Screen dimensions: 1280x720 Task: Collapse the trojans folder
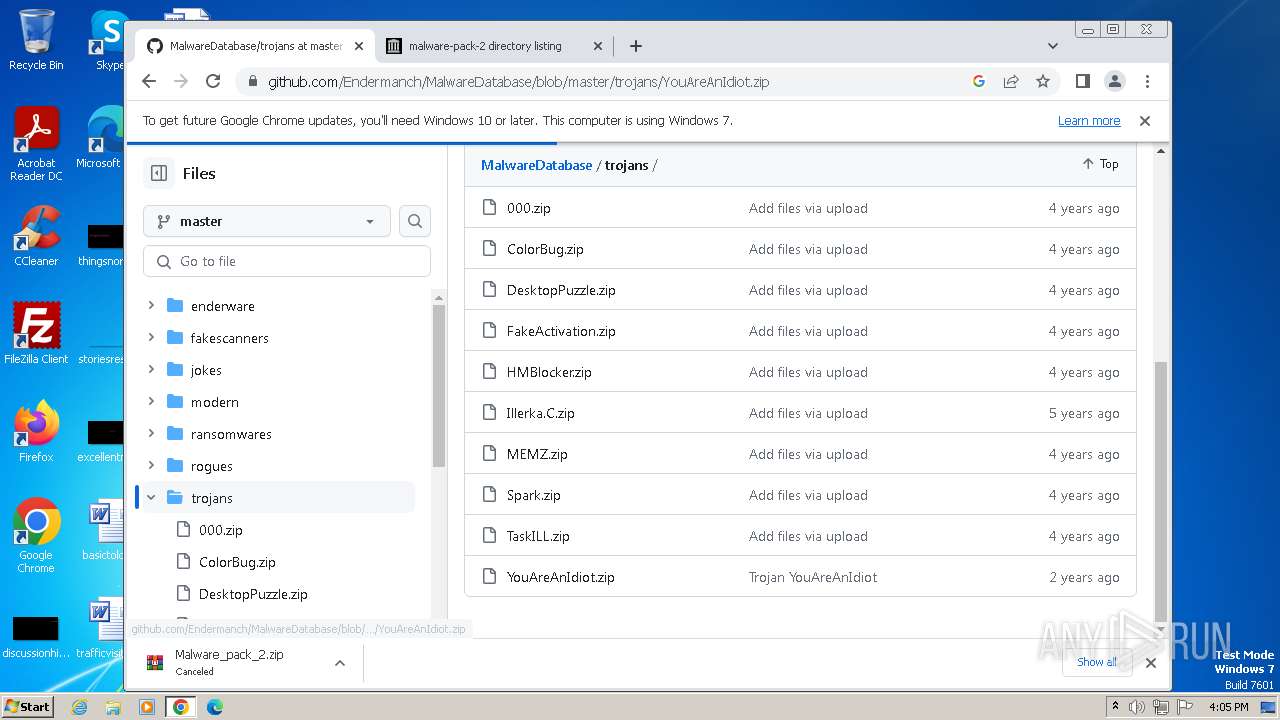[151, 498]
